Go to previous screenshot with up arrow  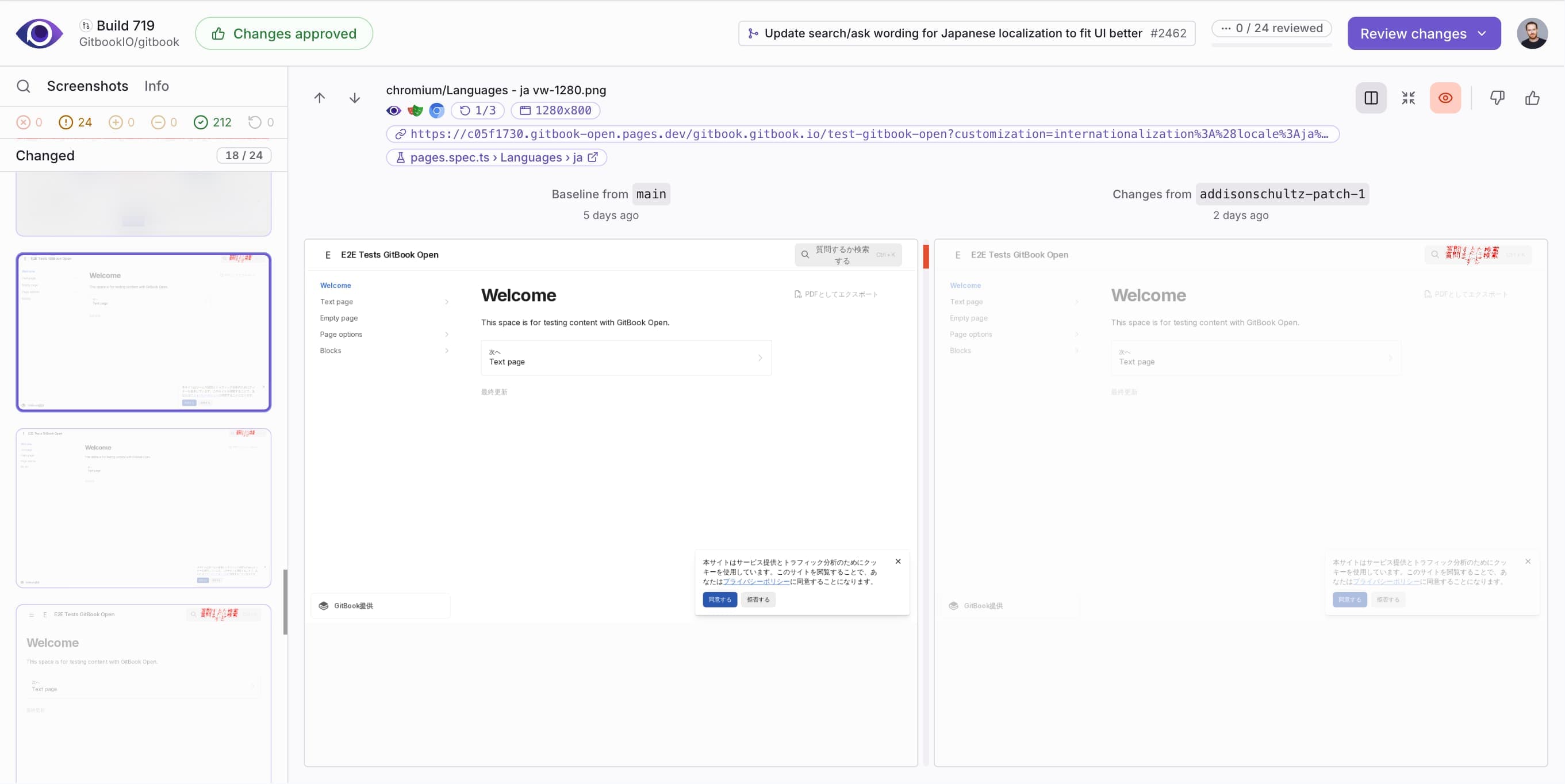(x=320, y=98)
